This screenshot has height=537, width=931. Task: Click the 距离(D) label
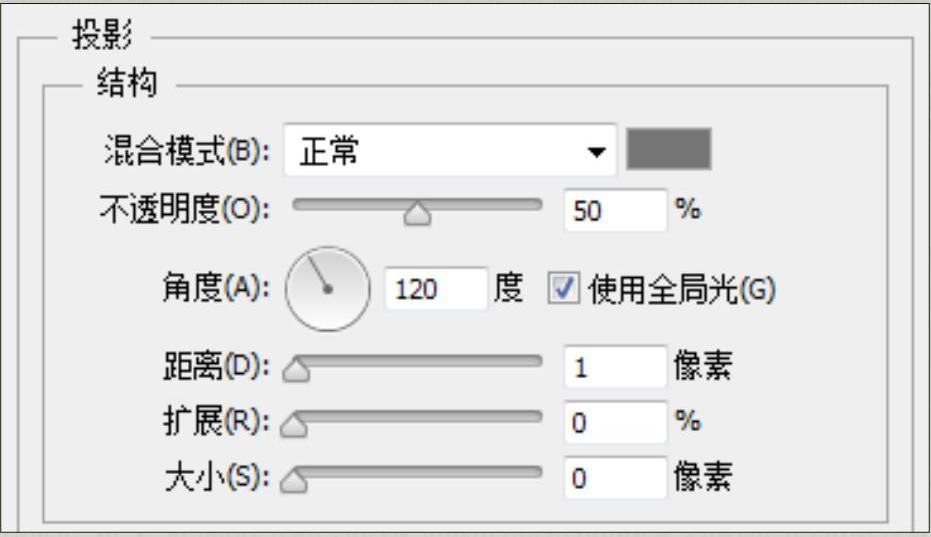216,367
